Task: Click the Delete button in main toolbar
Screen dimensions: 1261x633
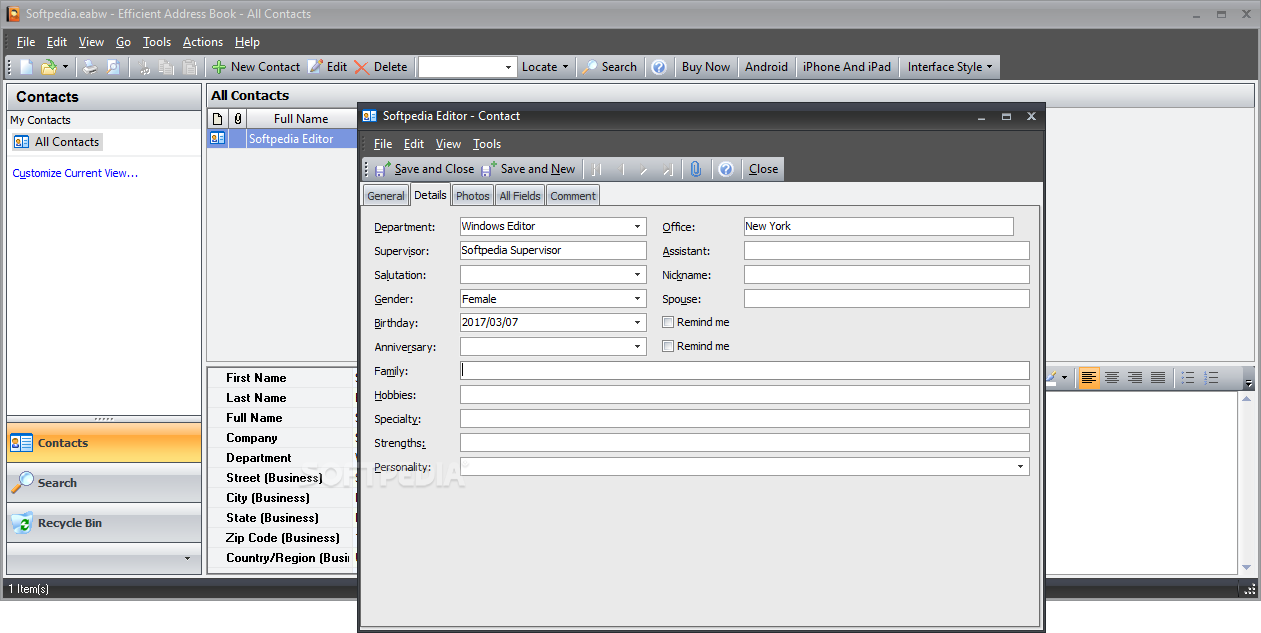Action: [380, 67]
